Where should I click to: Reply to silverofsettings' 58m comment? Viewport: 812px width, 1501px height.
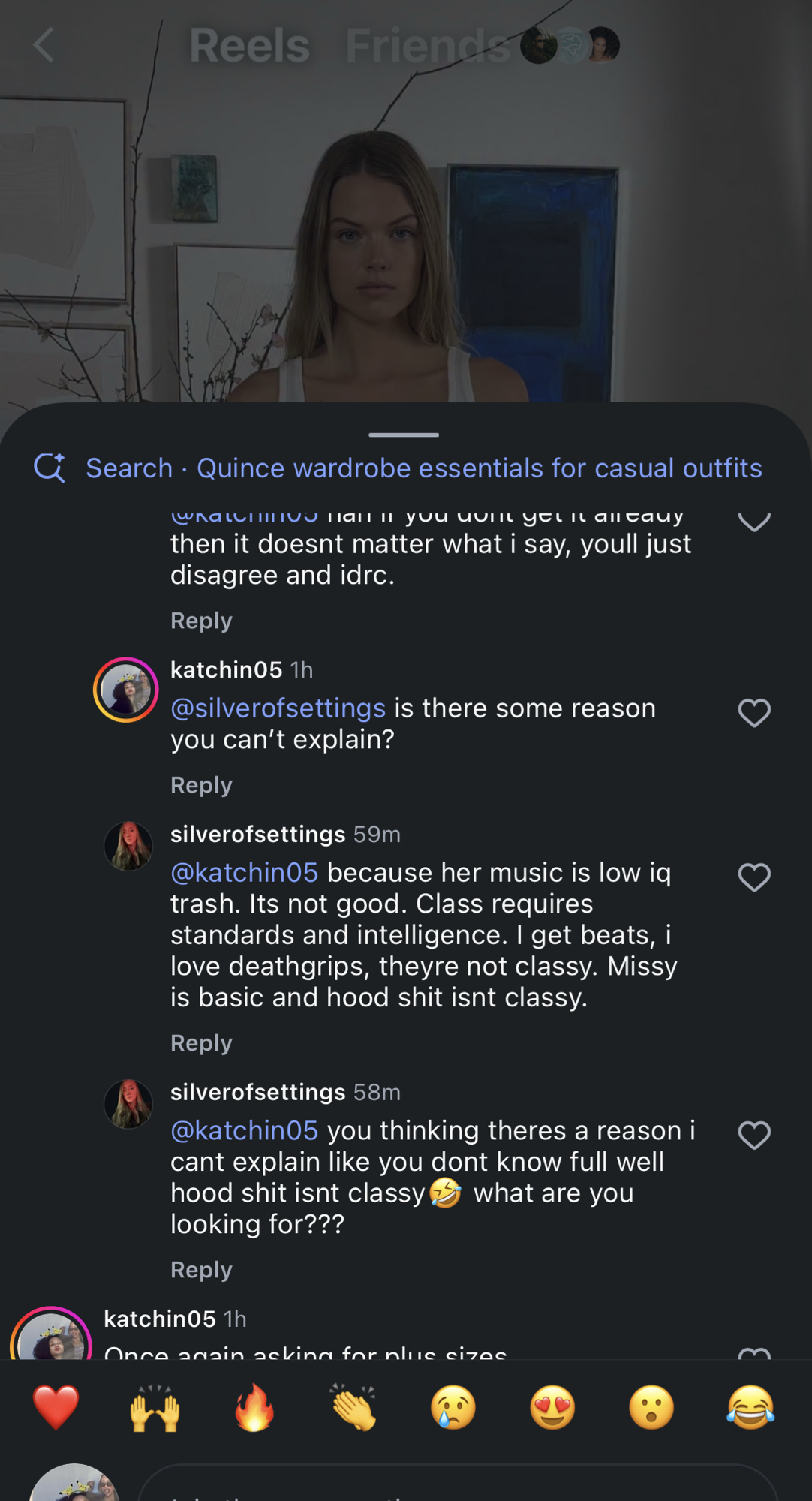[x=201, y=1270]
